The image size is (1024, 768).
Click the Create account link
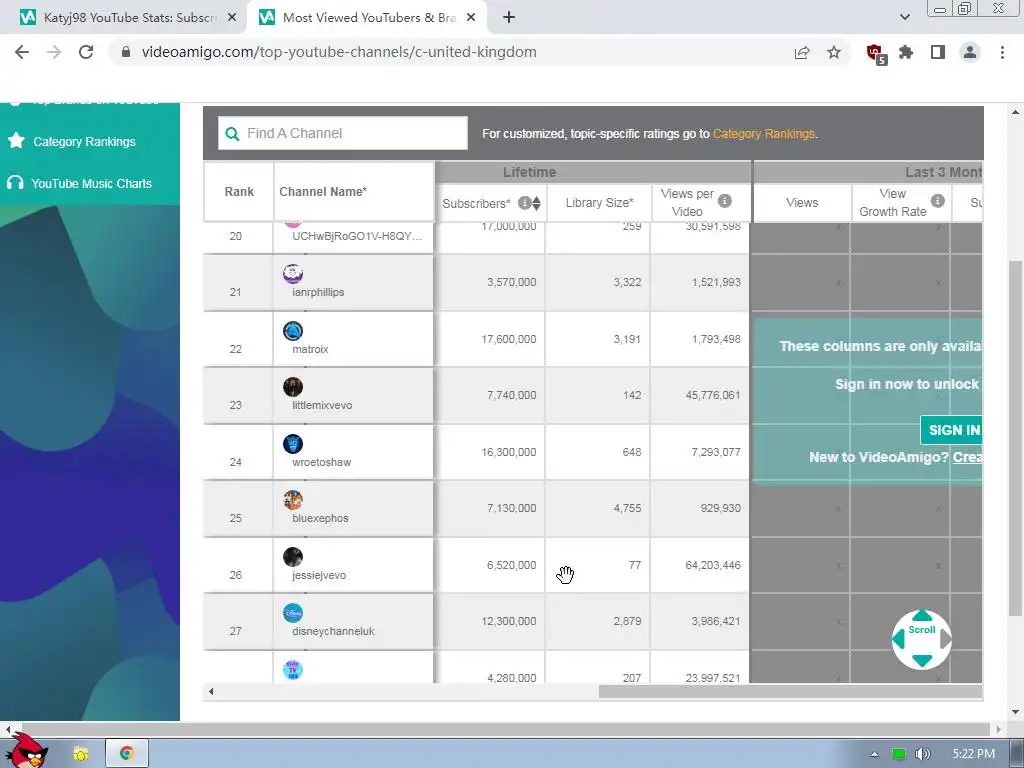(967, 457)
